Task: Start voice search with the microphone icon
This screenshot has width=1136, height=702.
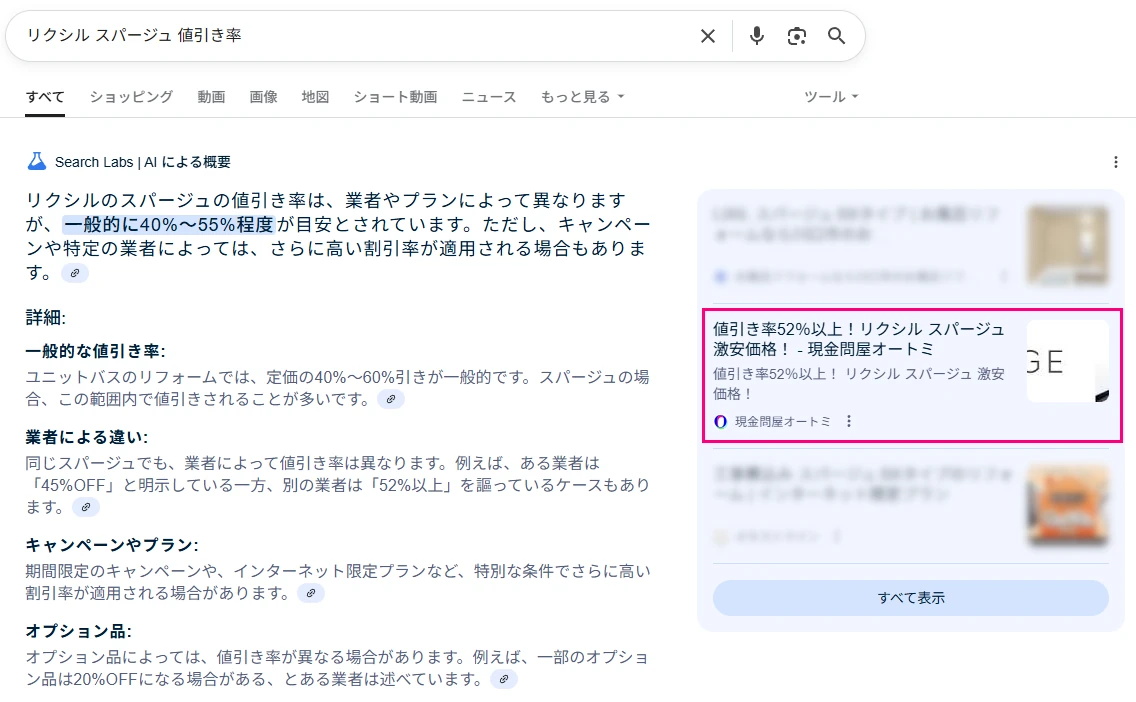Action: [x=756, y=35]
